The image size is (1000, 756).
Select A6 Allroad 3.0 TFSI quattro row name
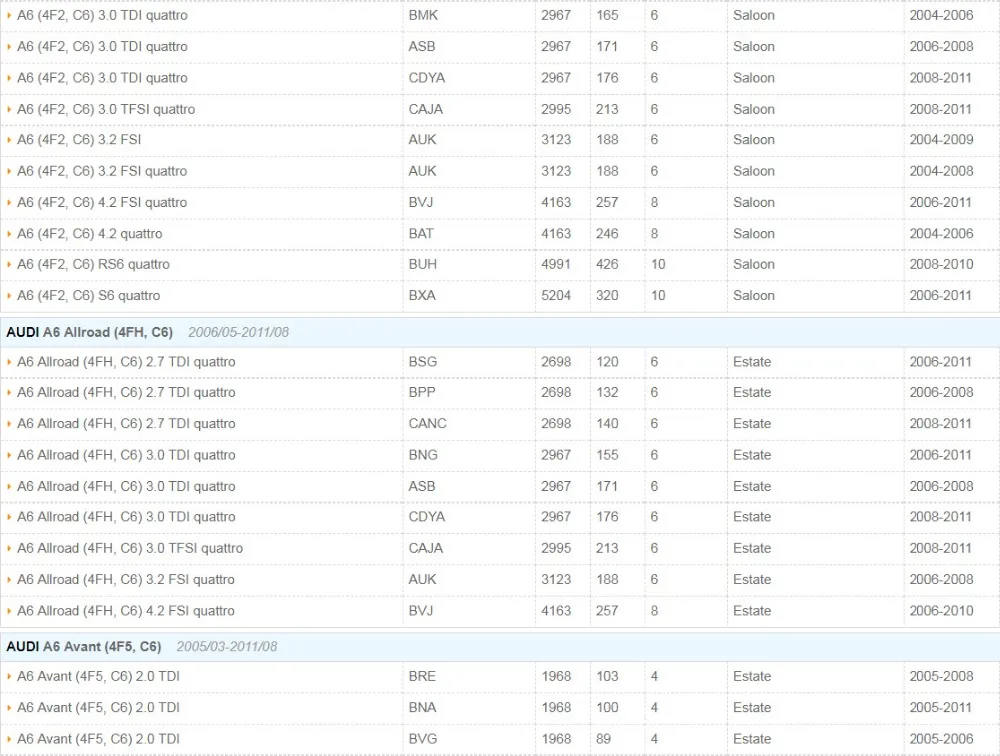coord(130,549)
